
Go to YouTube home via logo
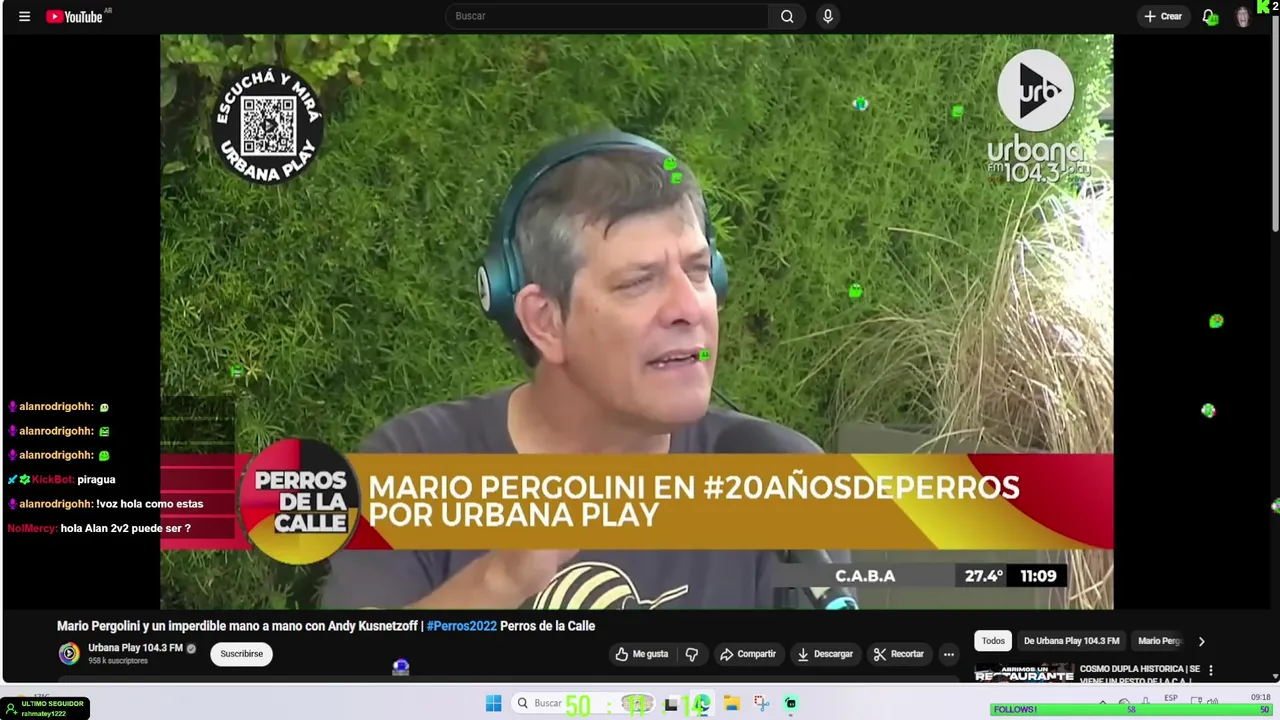click(75, 16)
